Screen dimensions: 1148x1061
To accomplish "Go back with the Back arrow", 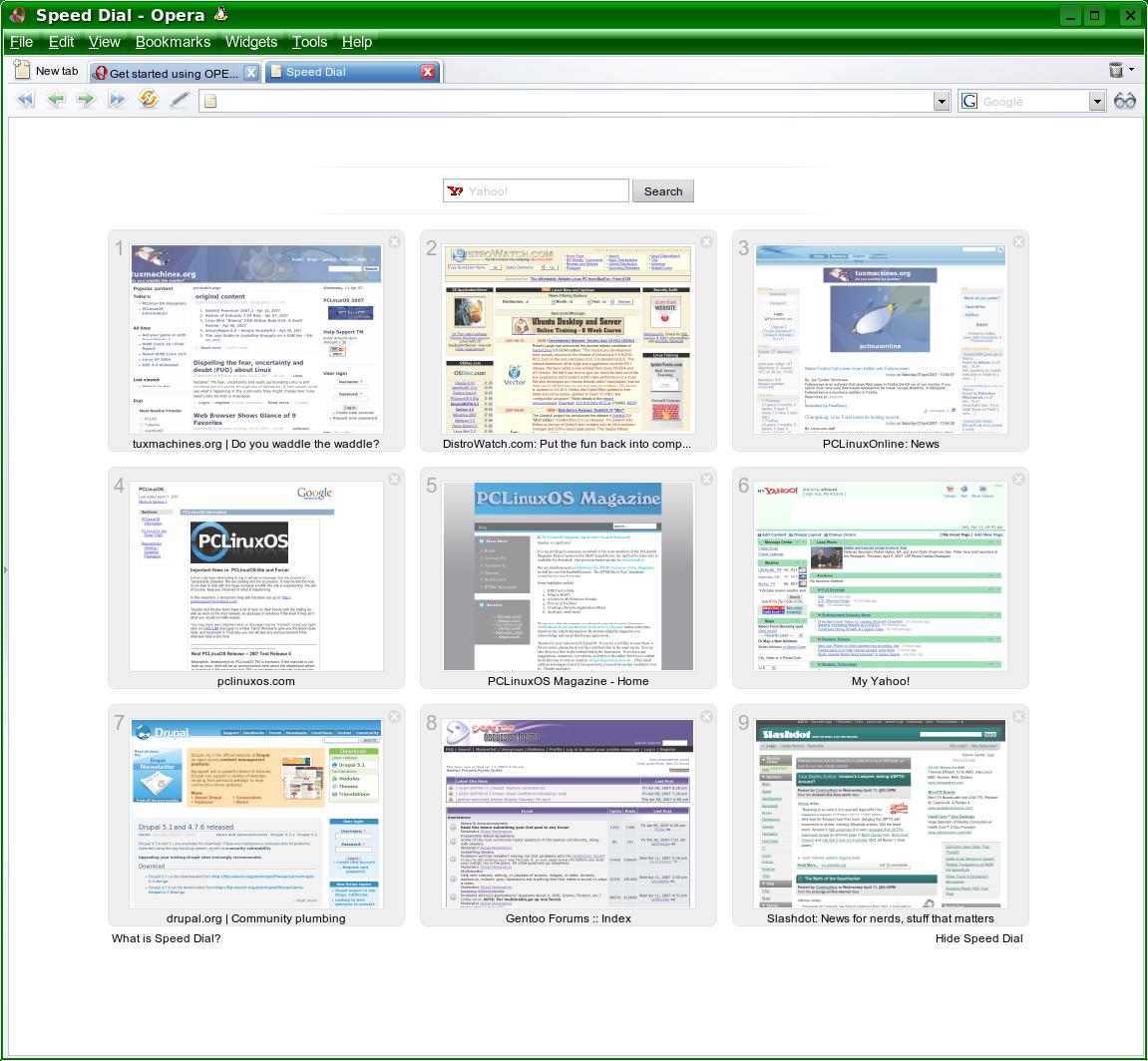I will click(x=56, y=100).
